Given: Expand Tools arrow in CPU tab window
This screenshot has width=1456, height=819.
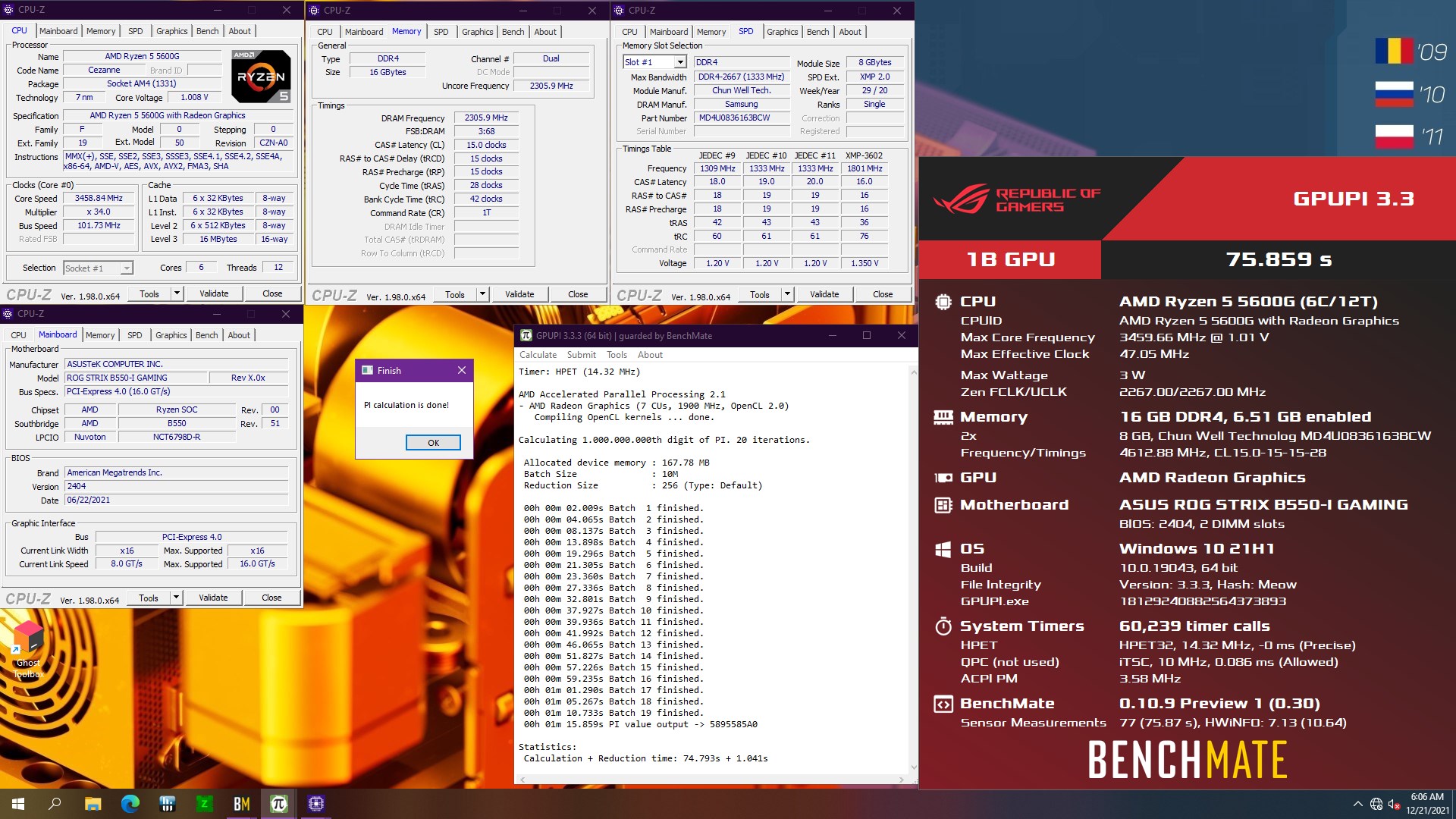Looking at the screenshot, I should coord(177,293).
